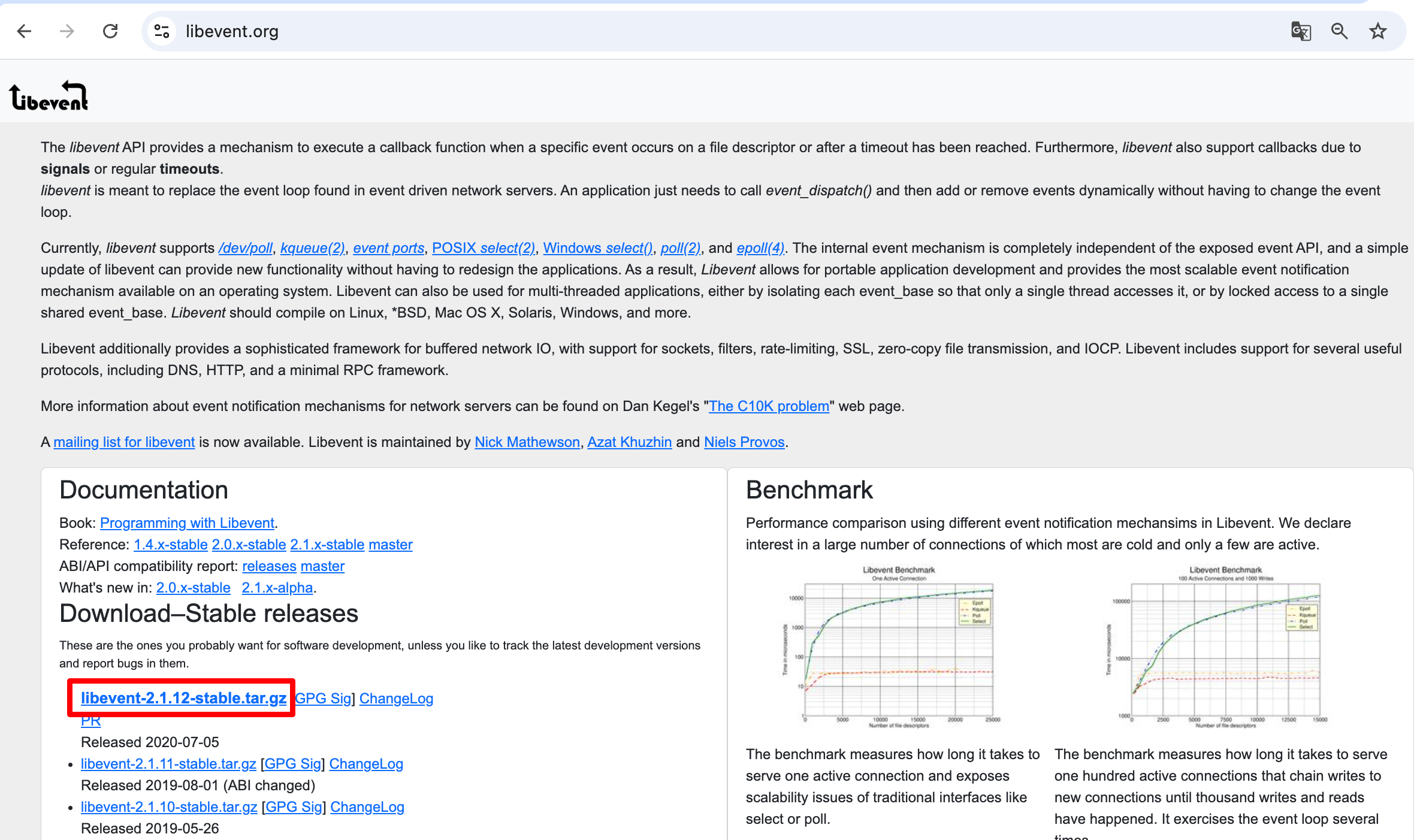1414x840 pixels.
Task: Click the libevent logo
Action: (x=49, y=96)
